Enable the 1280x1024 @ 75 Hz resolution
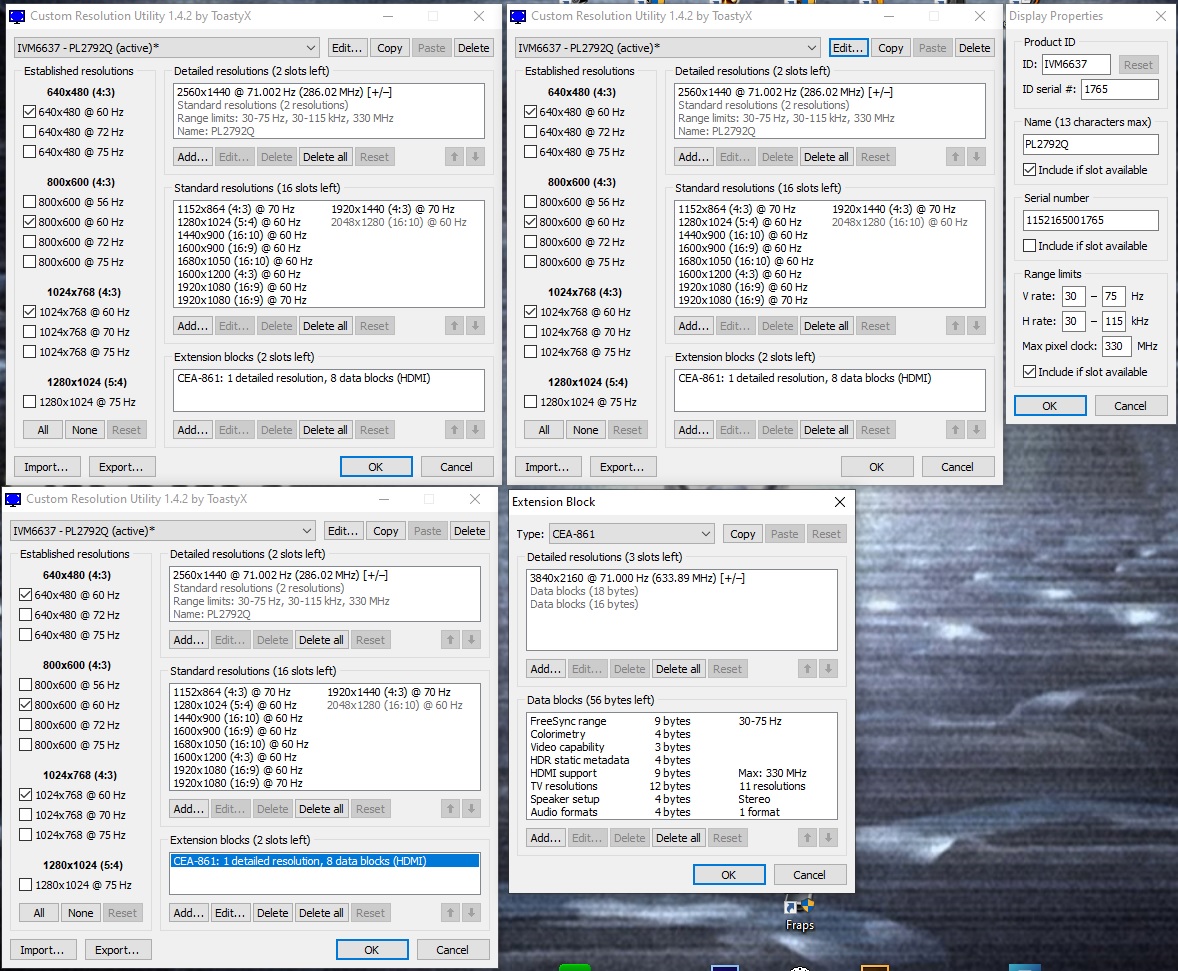 (x=29, y=401)
